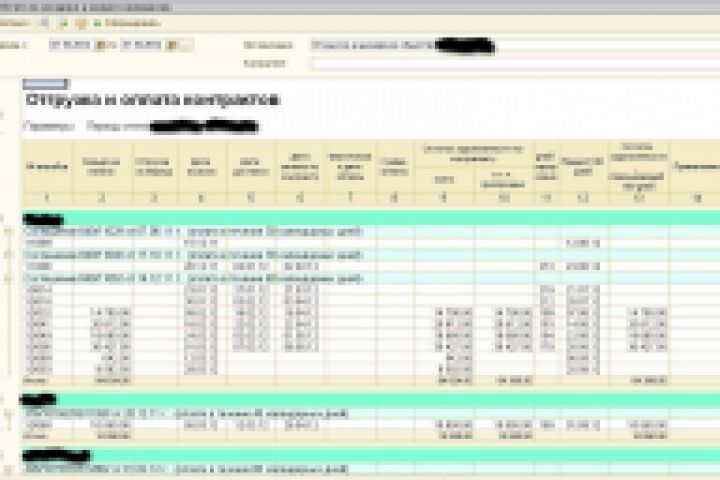The width and height of the screenshot is (720, 480).
Task: Click the period start date field
Action: point(71,45)
